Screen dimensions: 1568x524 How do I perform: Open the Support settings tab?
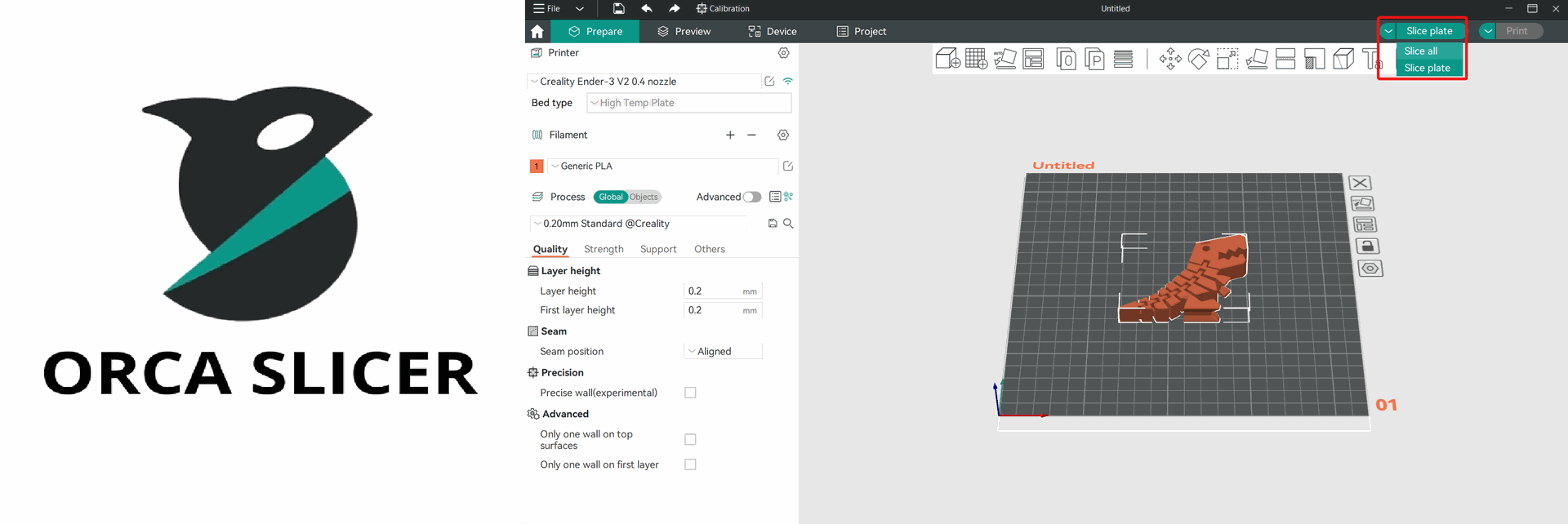tap(658, 249)
